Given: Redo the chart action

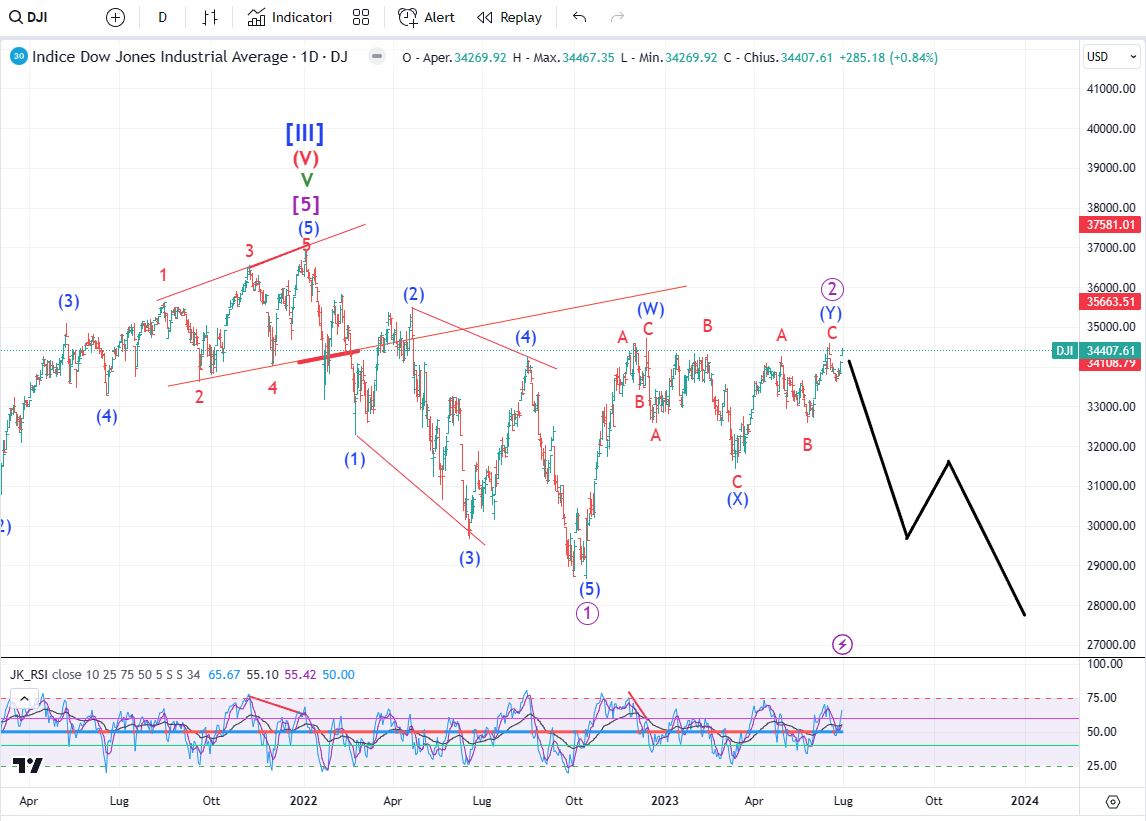Looking at the screenshot, I should point(618,17).
